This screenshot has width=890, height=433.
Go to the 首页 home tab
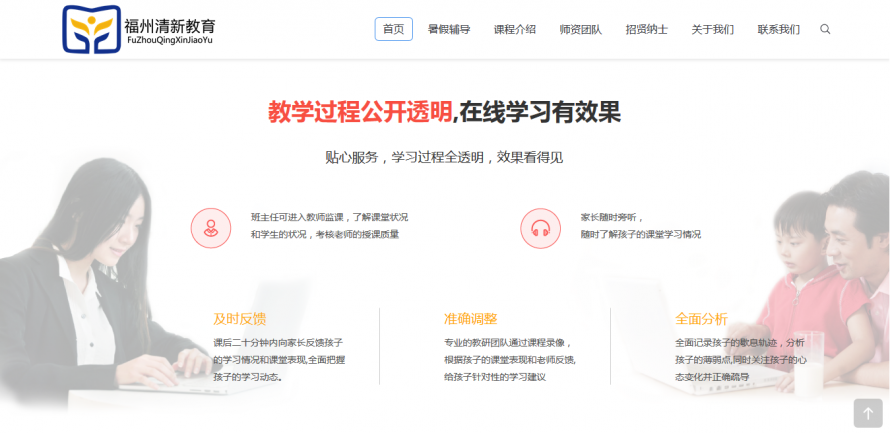[x=393, y=29]
